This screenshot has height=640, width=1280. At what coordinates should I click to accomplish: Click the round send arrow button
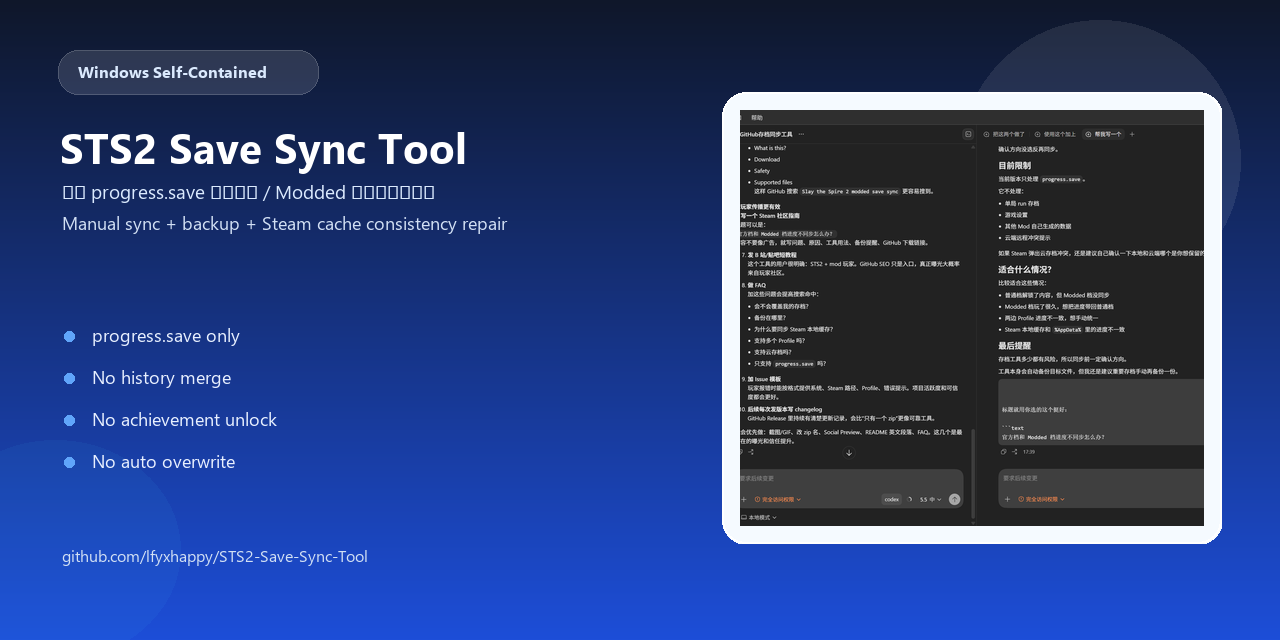[x=954, y=499]
